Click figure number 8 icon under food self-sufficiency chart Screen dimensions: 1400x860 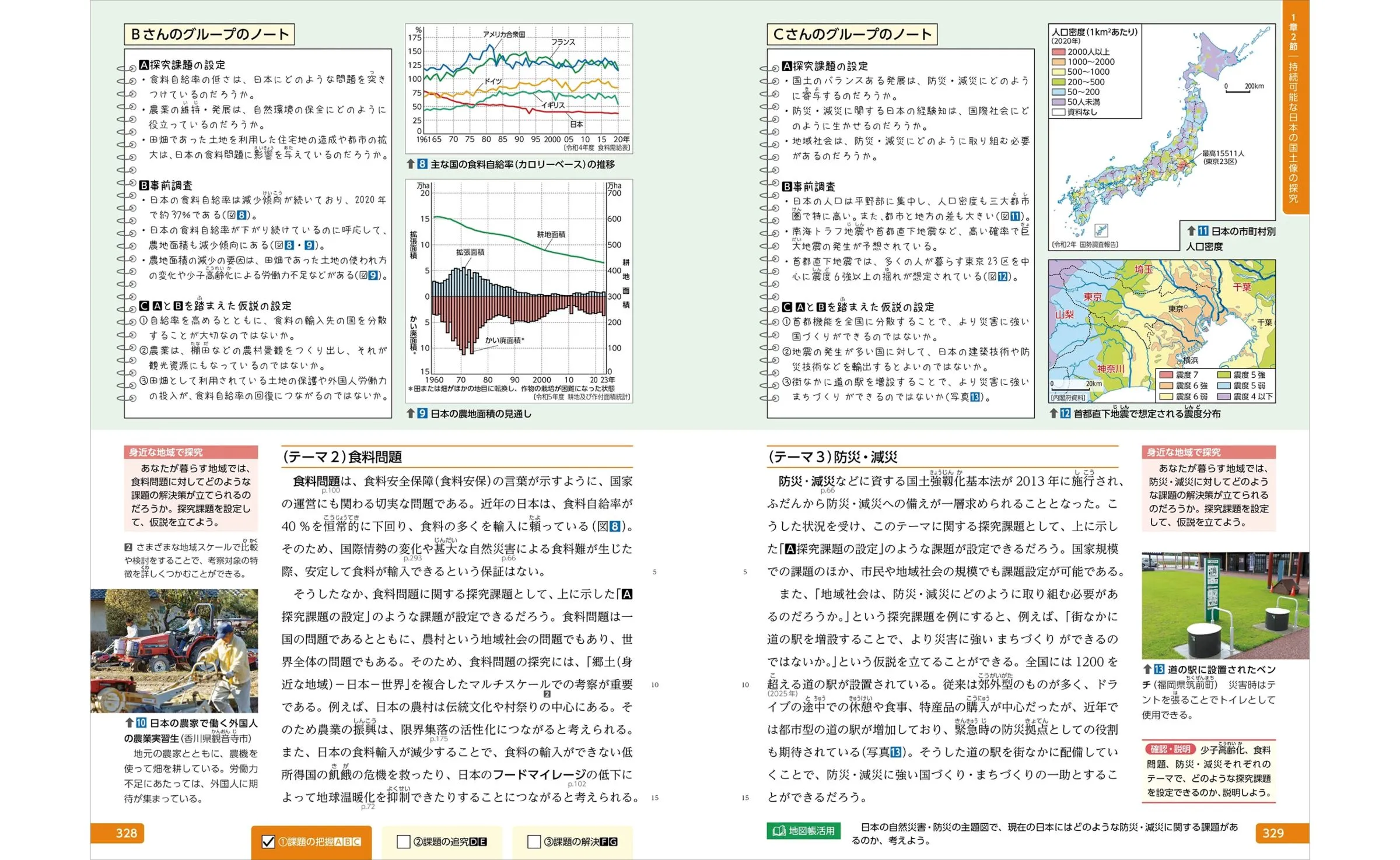422,164
